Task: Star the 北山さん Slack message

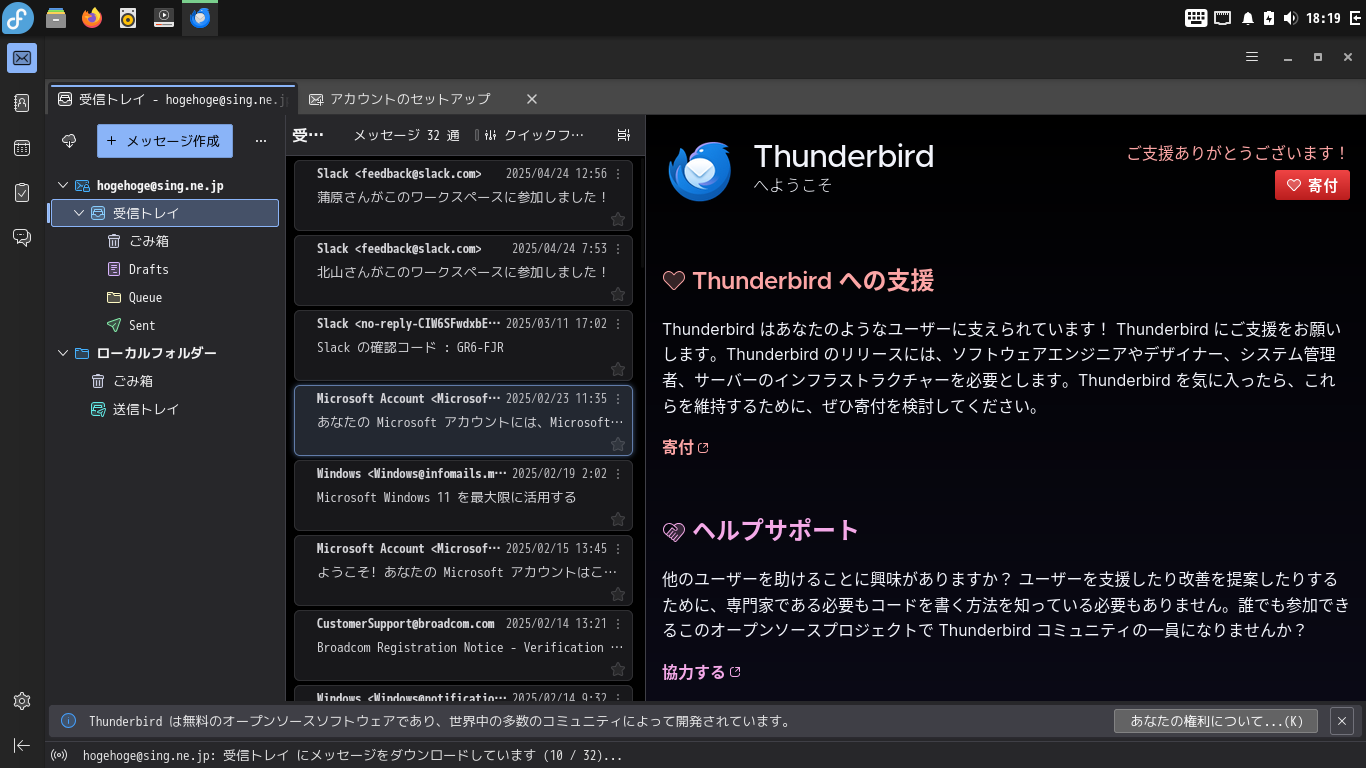Action: pyautogui.click(x=618, y=294)
